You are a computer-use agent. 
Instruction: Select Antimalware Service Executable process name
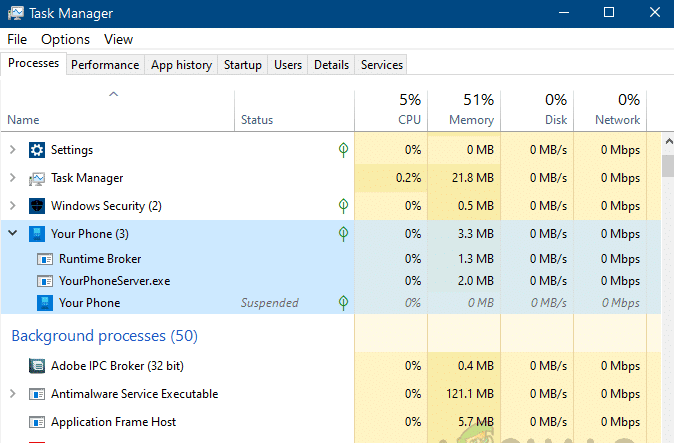coord(135,394)
